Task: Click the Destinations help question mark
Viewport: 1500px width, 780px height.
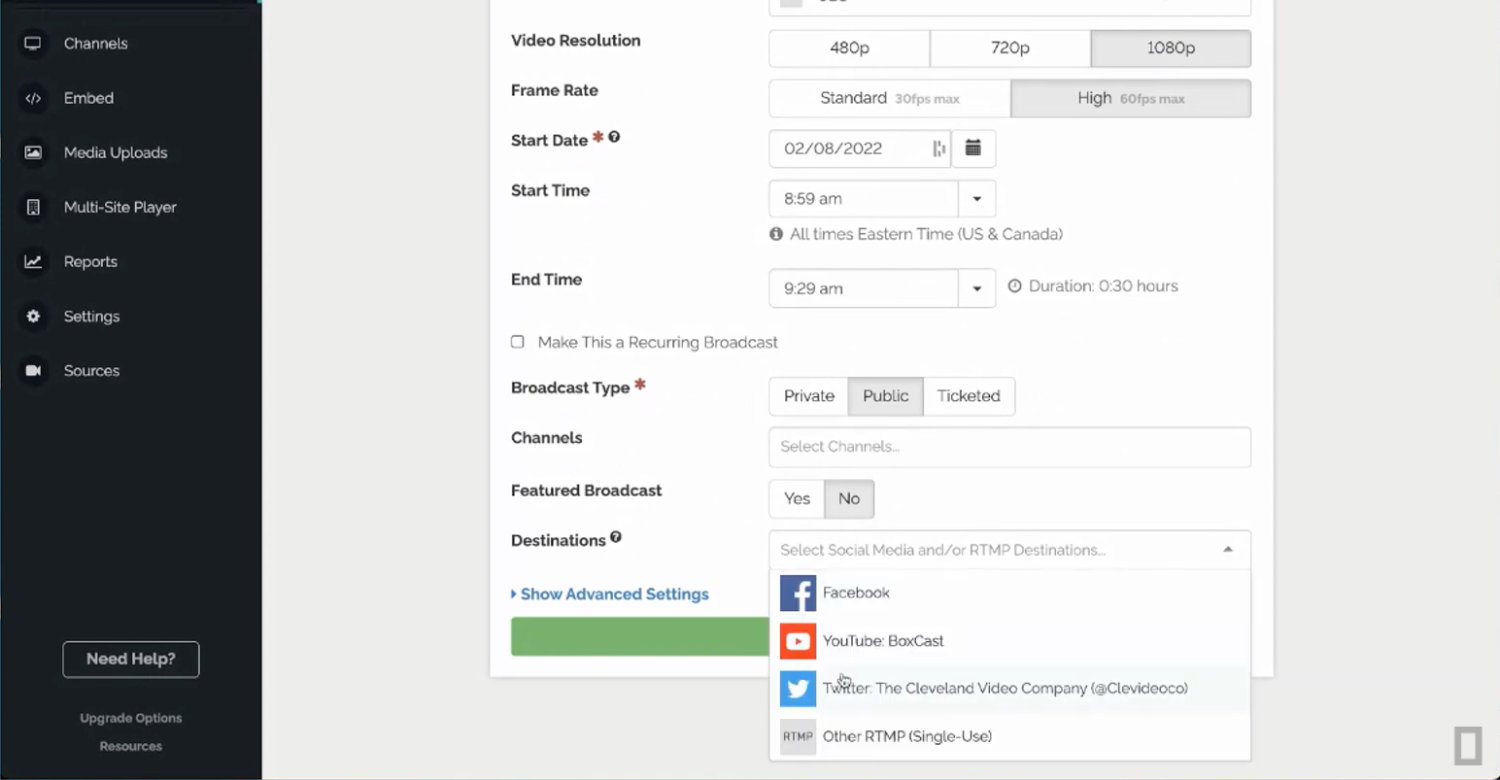Action: (x=617, y=535)
